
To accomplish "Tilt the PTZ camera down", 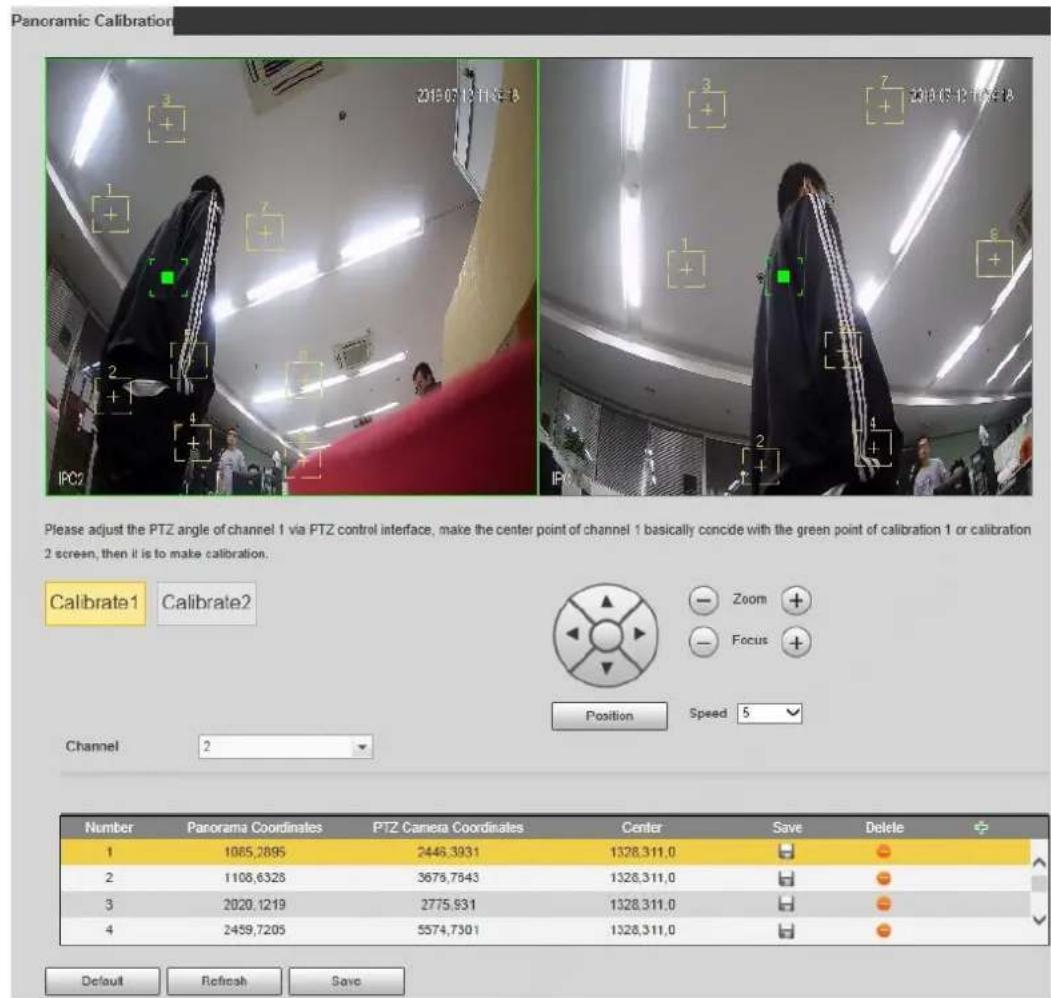I will click(607, 668).
